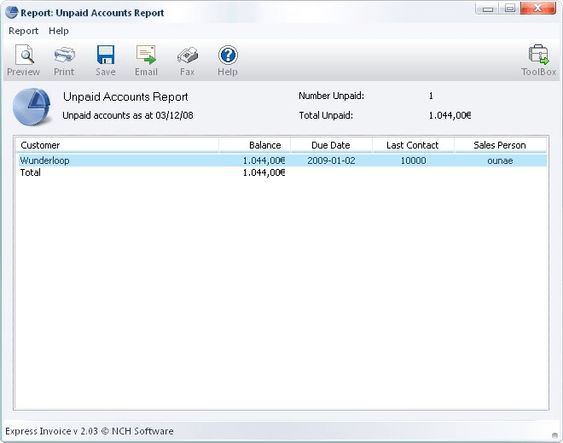Open the Help menu

[x=59, y=31]
